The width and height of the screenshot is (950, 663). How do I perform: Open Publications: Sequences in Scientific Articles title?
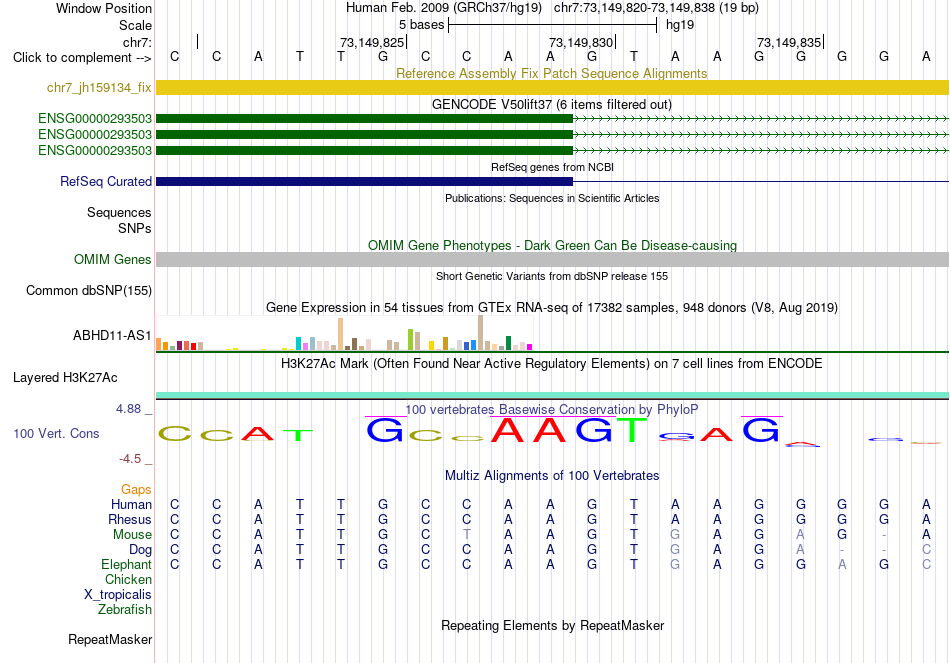point(552,198)
